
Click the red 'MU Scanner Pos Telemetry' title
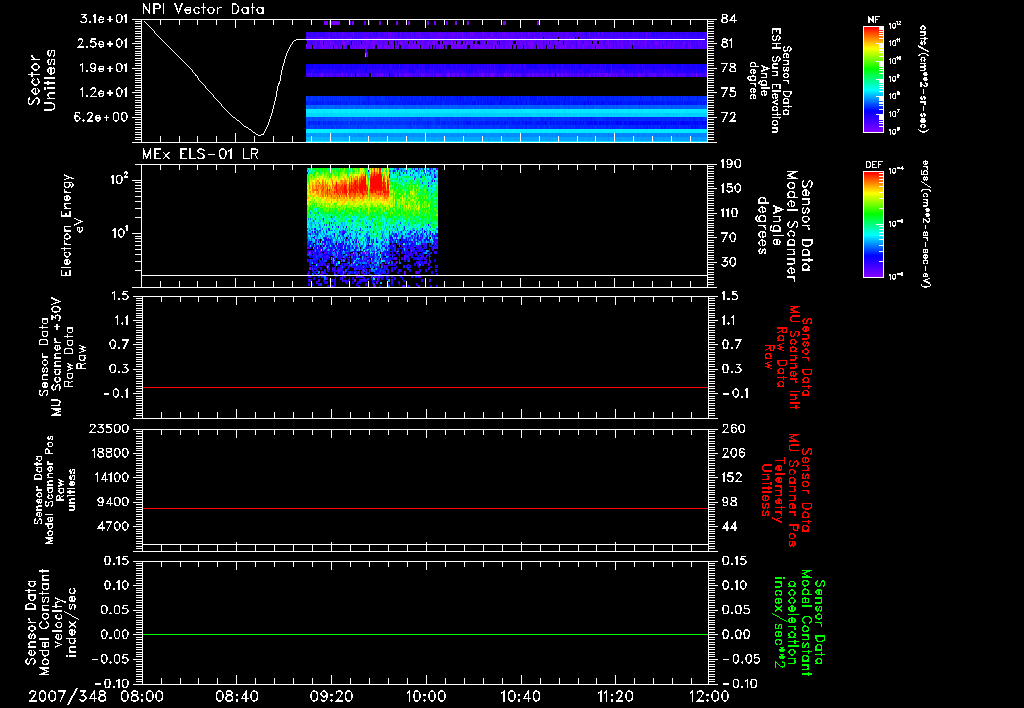[786, 490]
